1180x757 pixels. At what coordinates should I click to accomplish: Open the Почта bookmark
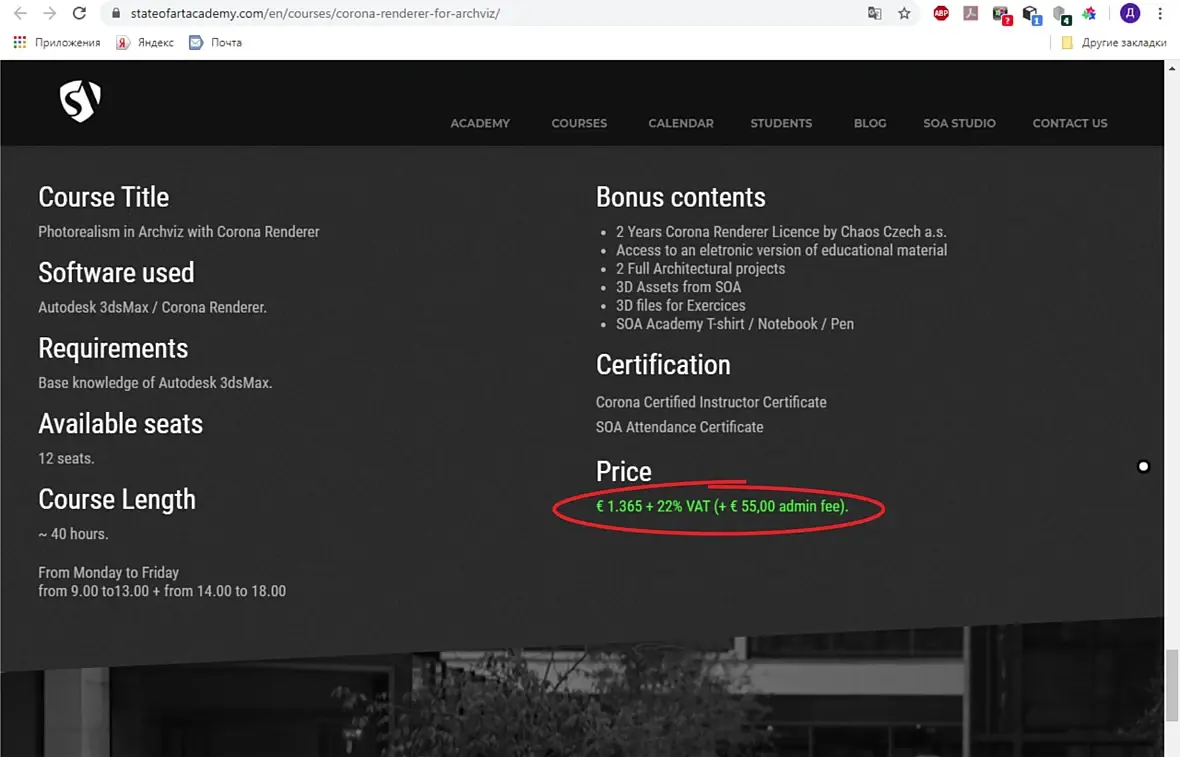coord(215,42)
